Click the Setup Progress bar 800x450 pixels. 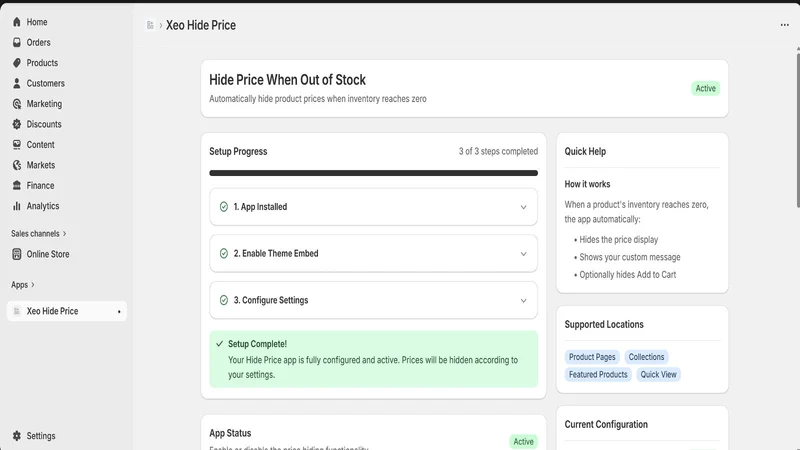tap(373, 173)
